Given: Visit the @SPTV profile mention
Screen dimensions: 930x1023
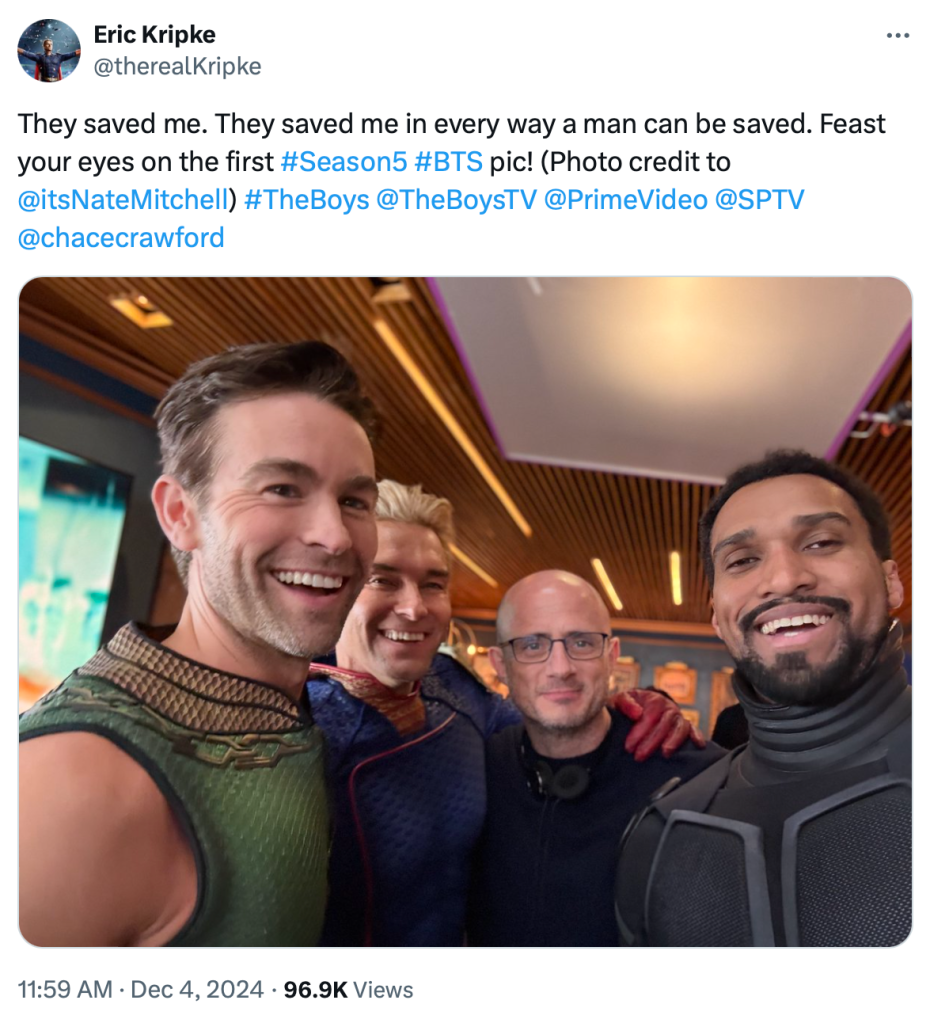Looking at the screenshot, I should click(x=760, y=200).
